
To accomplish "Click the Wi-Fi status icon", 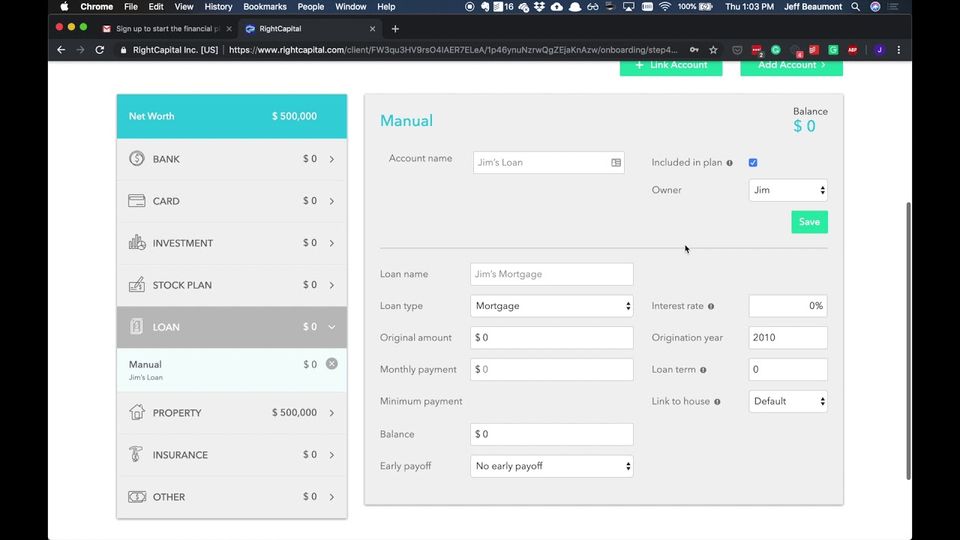I will (x=665, y=7).
